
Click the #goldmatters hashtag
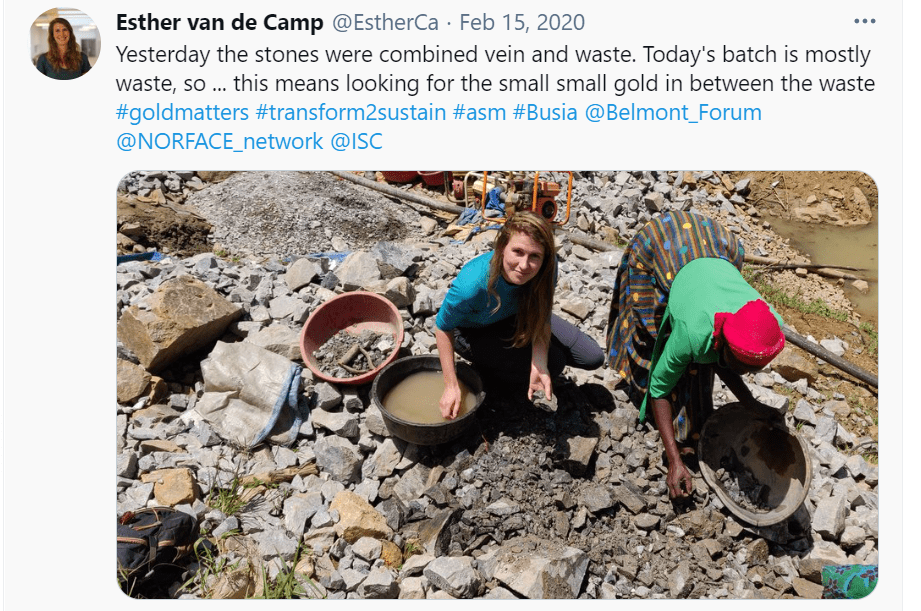[x=183, y=112]
